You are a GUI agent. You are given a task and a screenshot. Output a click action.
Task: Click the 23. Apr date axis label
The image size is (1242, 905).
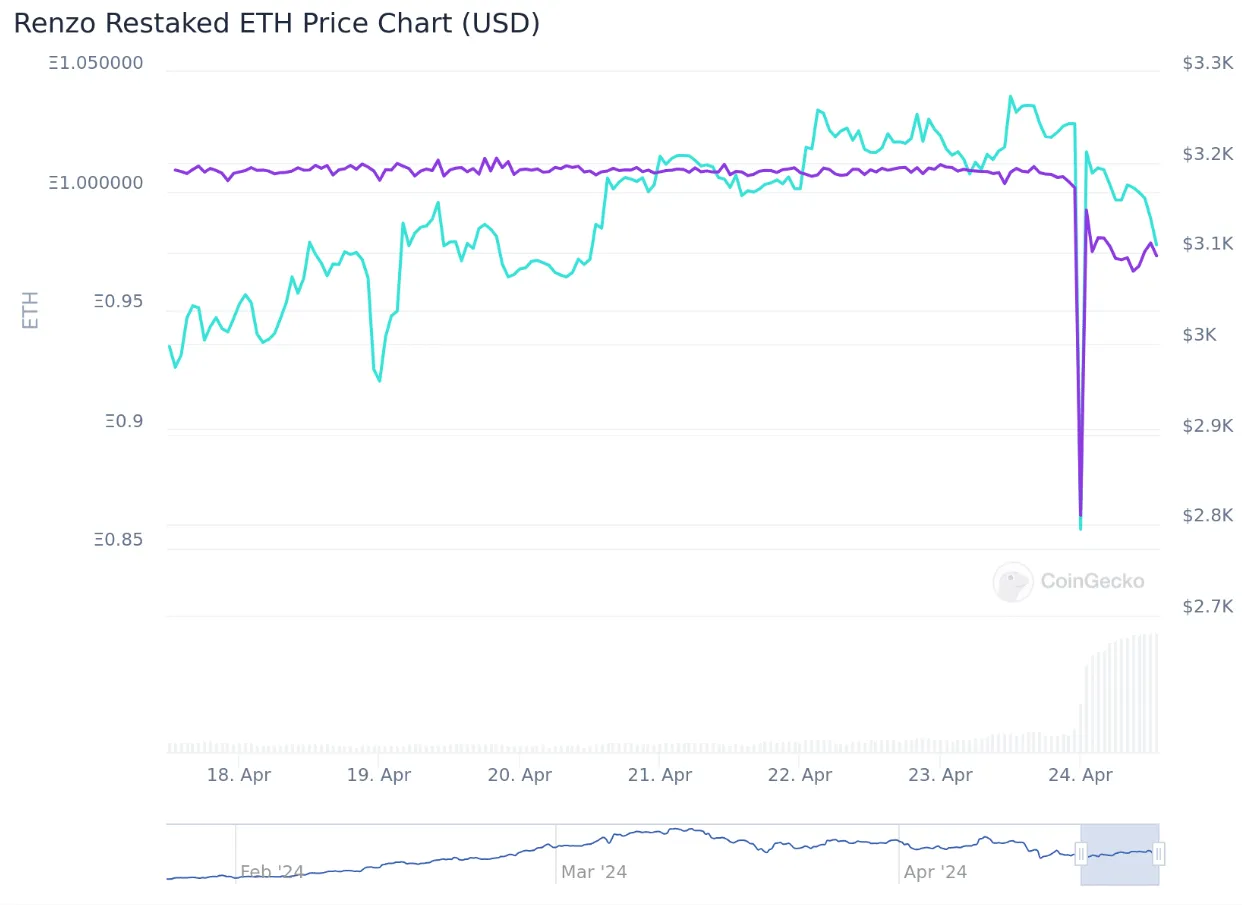941,775
